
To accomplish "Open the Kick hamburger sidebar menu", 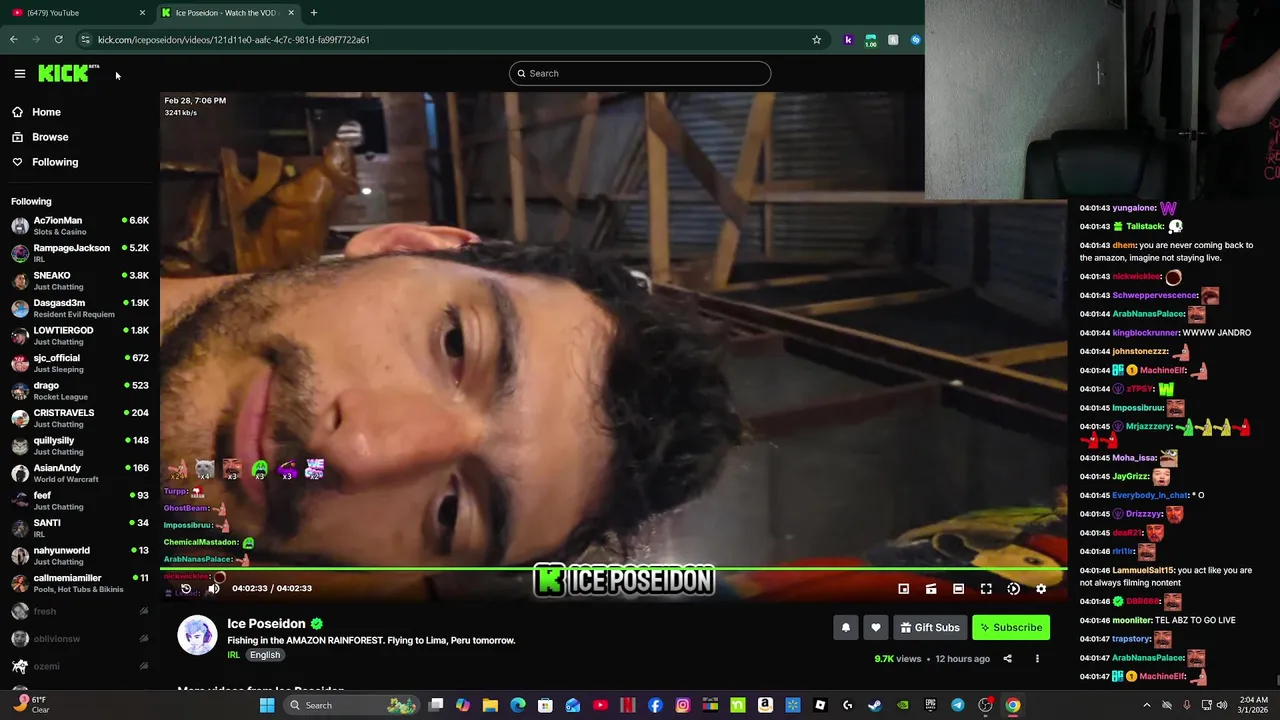I will [19, 73].
